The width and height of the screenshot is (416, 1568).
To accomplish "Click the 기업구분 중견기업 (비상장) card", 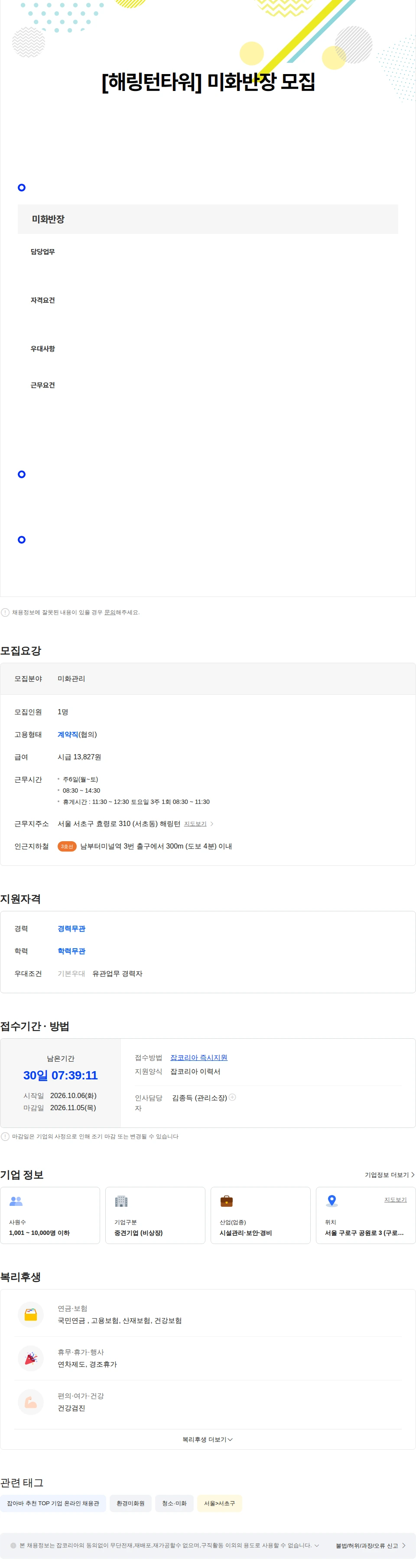I will (155, 1215).
